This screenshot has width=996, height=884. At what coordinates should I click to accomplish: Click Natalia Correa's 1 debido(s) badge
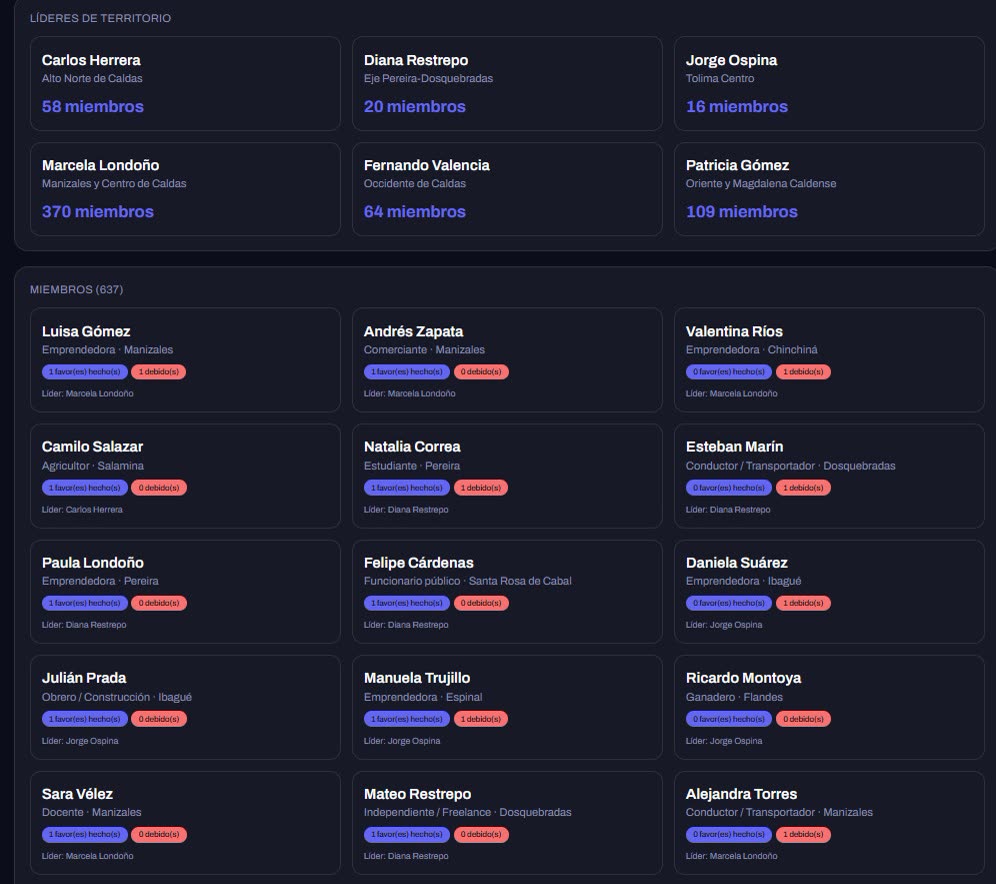[481, 488]
